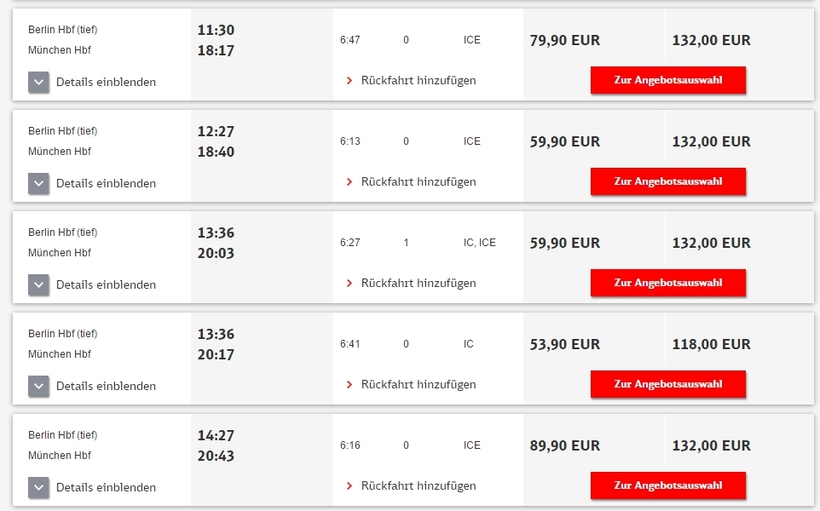The height and width of the screenshot is (511, 820).
Task: Click Rückfahrt hinzufügen for the 12:27 train
Action: (x=411, y=182)
